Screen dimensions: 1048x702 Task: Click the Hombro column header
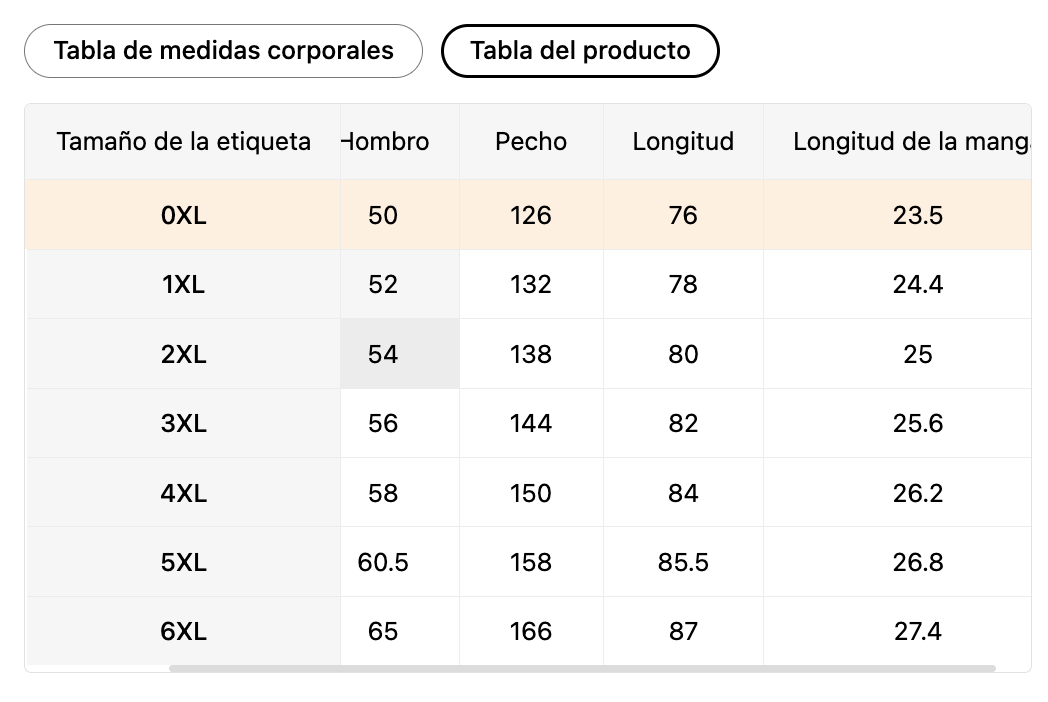click(x=387, y=142)
